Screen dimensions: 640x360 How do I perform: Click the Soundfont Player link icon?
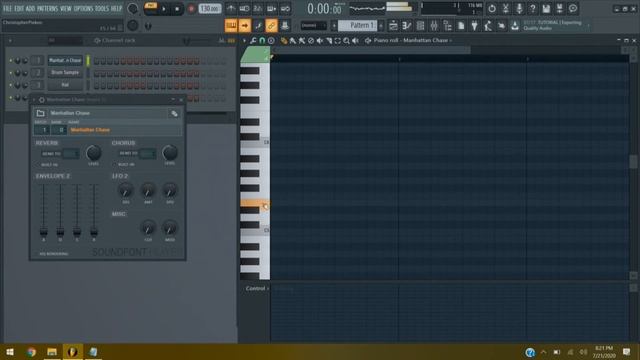pos(174,113)
